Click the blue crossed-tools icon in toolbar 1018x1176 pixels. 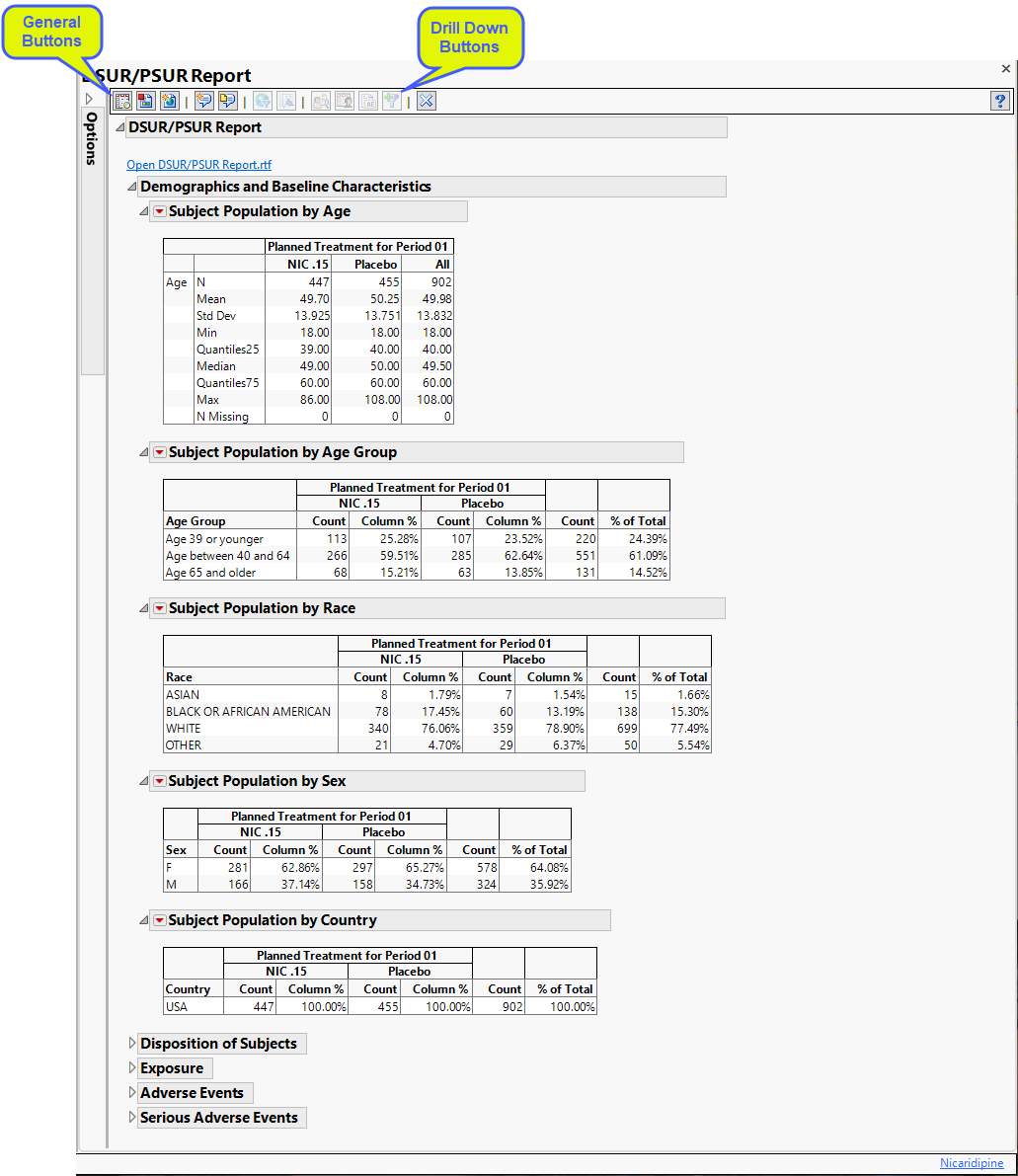[427, 101]
